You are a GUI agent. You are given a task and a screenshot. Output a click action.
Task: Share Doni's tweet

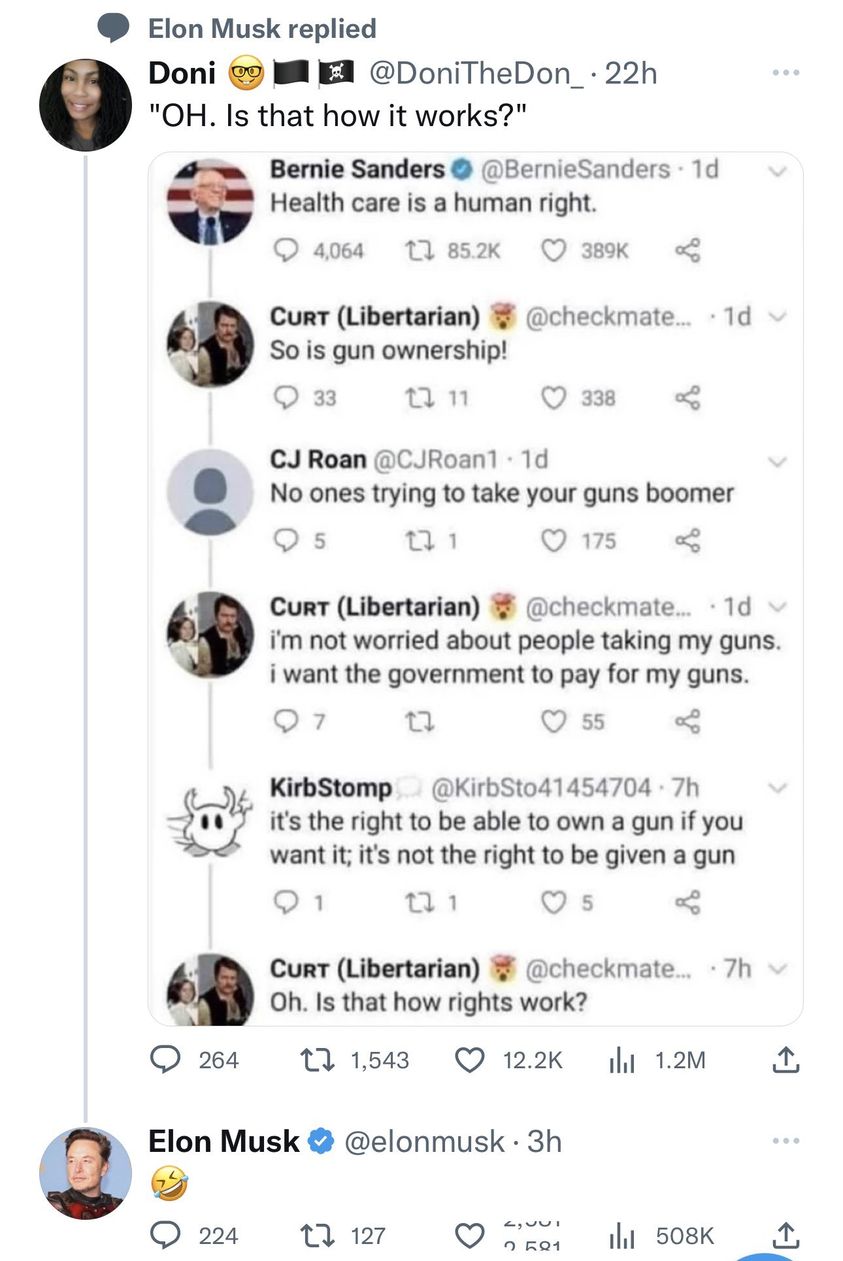point(786,1060)
